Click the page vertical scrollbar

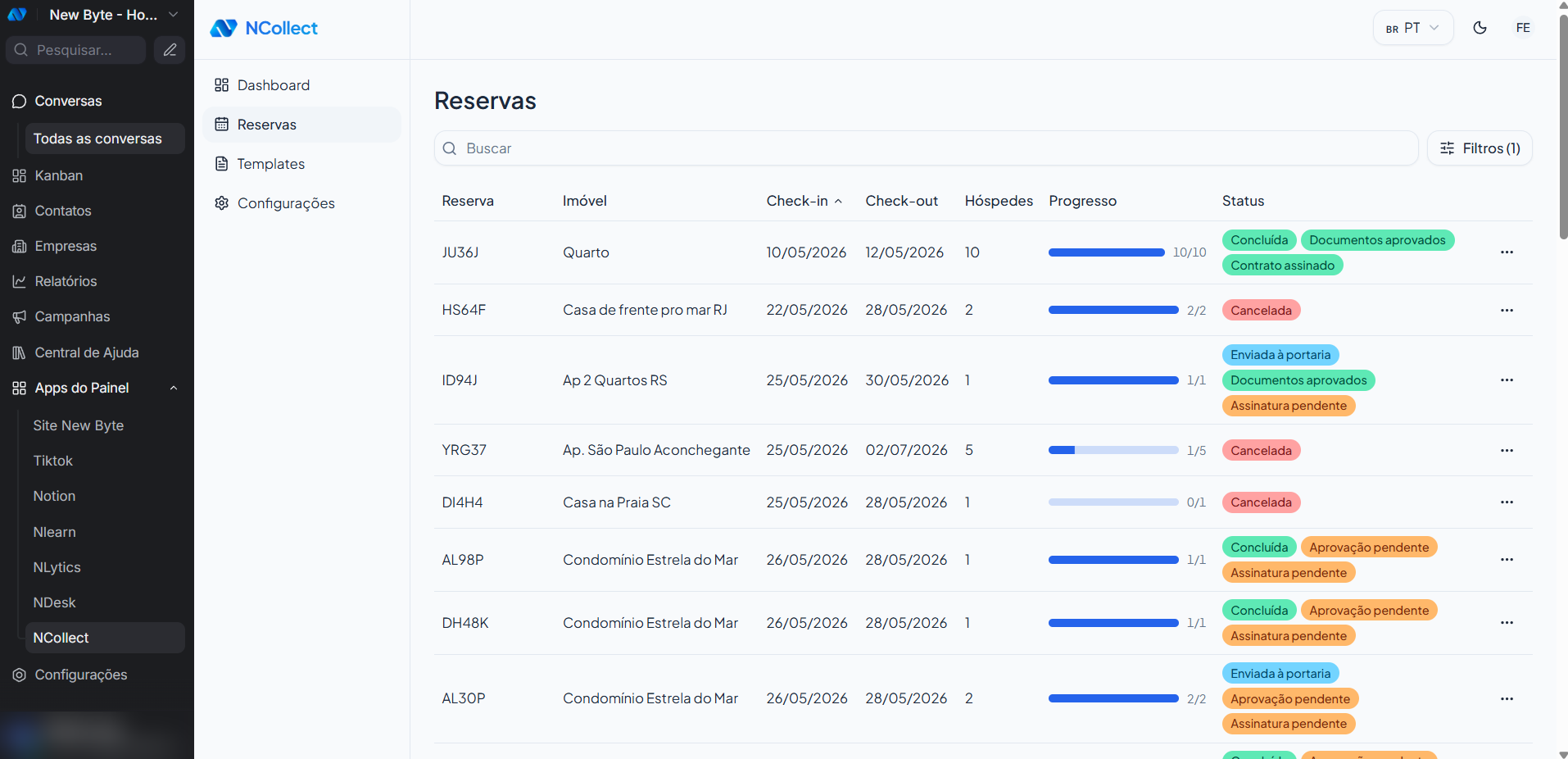1563,127
